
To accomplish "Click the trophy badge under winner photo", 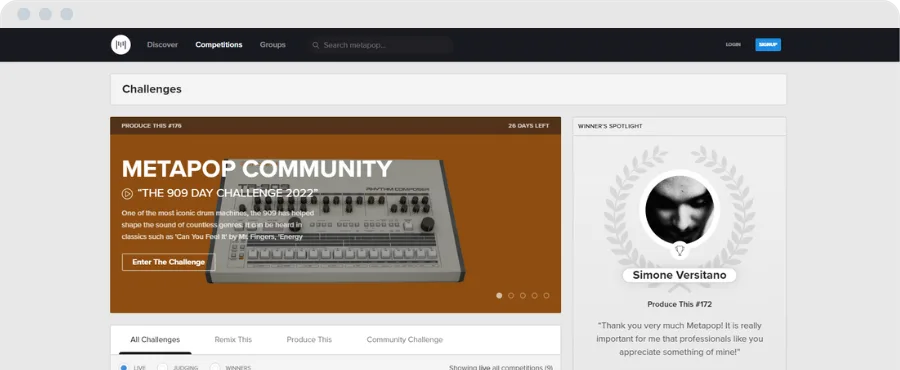I will (680, 250).
